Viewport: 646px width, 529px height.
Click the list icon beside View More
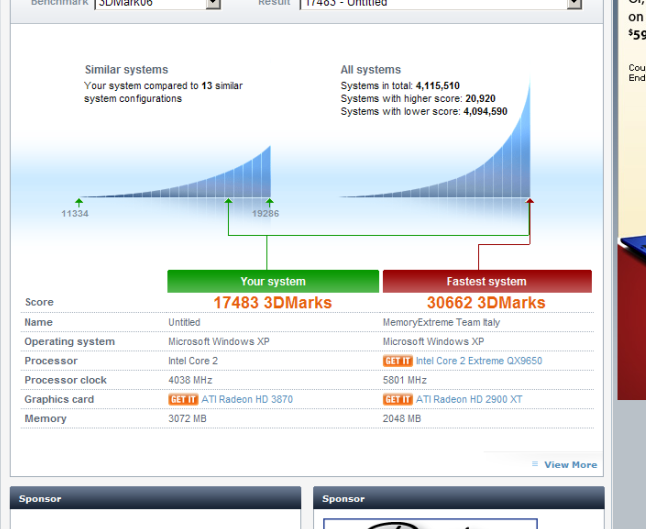[x=535, y=464]
